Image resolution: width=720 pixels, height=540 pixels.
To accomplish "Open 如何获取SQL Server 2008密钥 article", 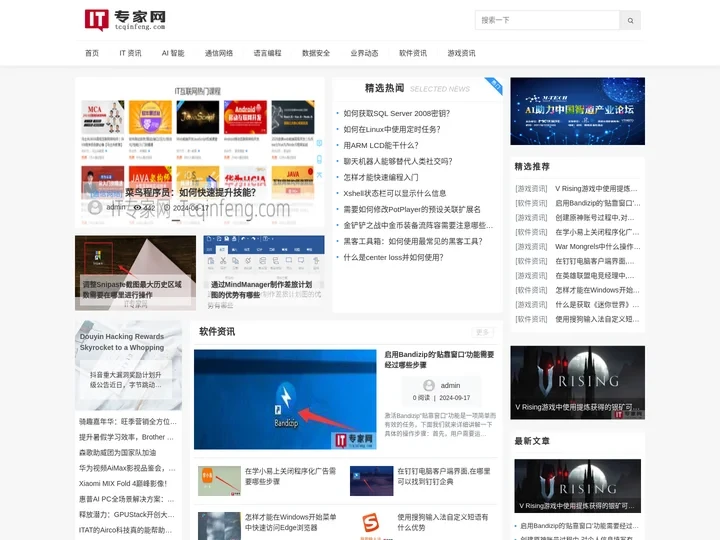I will 397,113.
